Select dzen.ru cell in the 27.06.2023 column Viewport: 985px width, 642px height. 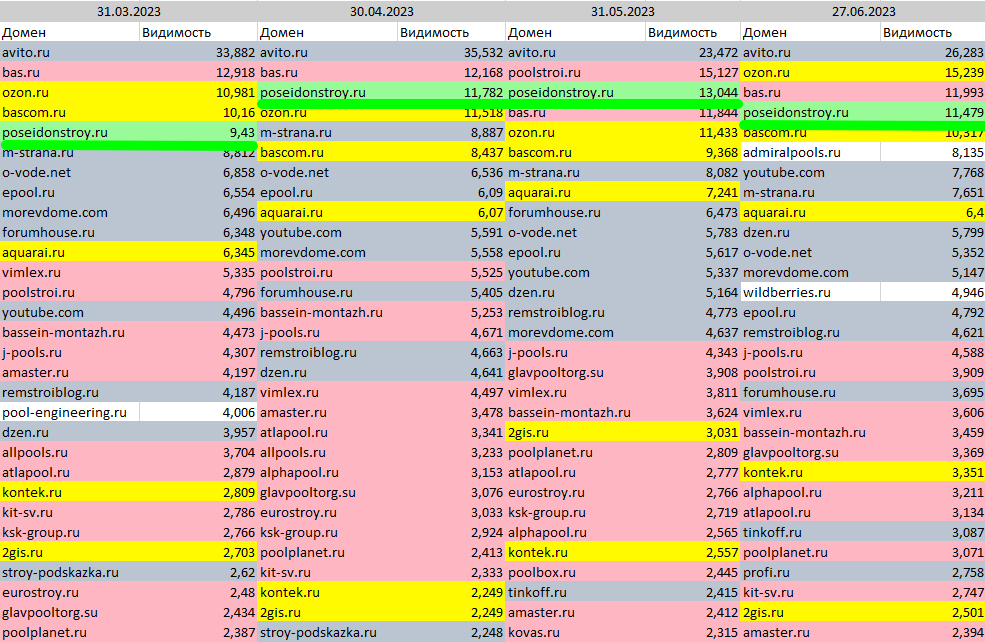(810, 232)
